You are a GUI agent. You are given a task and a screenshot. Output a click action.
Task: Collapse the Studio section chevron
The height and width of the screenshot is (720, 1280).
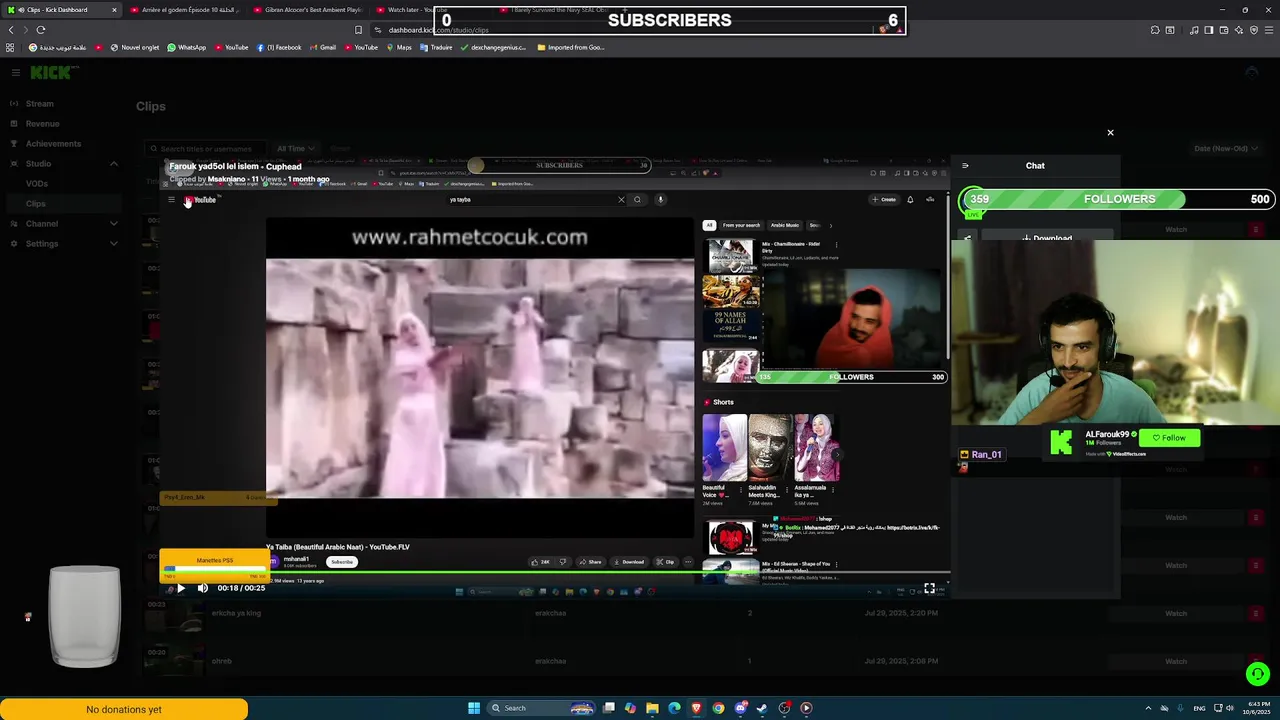114,164
